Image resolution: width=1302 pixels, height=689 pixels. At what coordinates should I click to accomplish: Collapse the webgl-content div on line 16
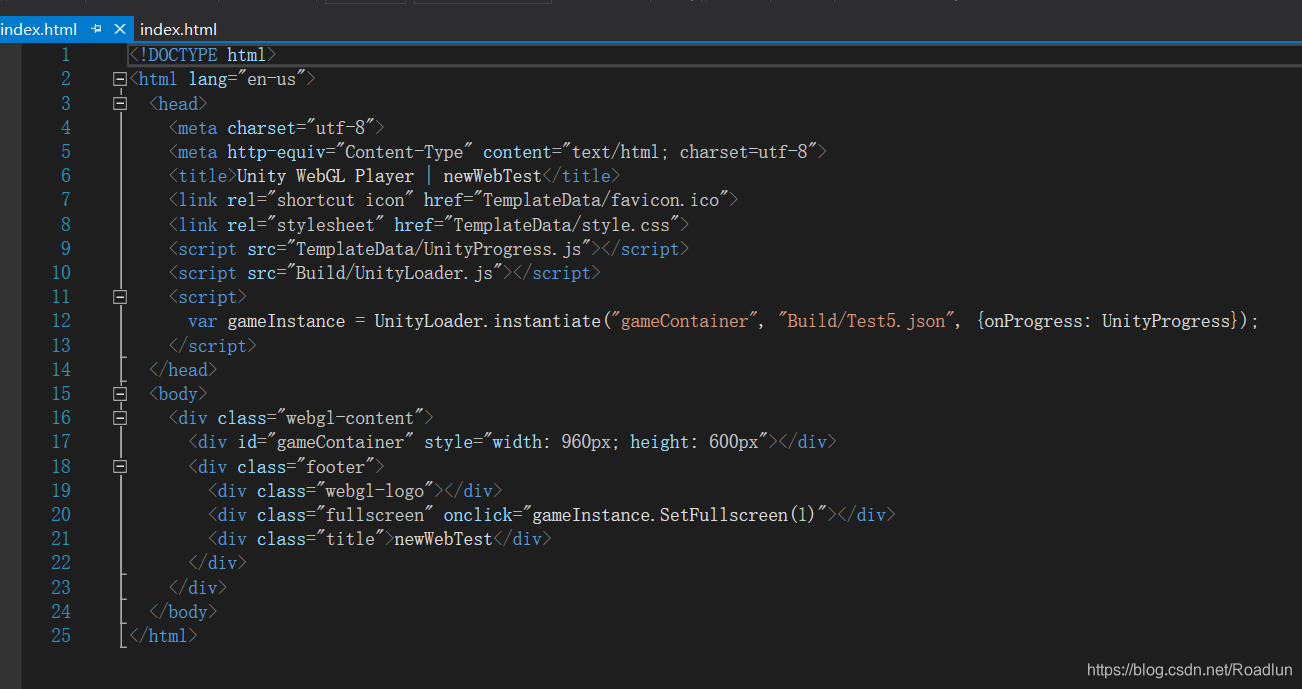(x=120, y=418)
